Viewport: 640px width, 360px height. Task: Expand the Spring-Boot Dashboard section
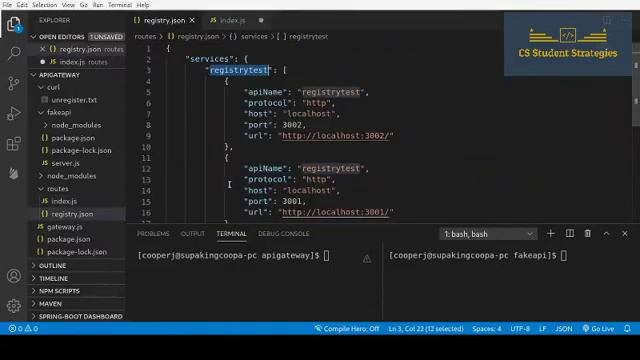(x=77, y=316)
